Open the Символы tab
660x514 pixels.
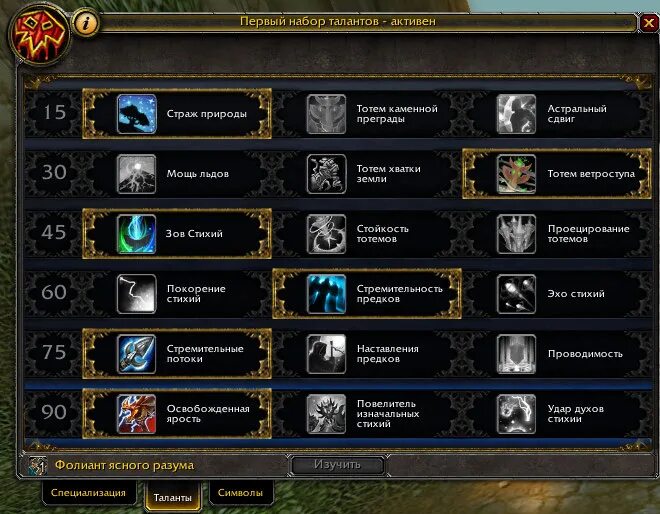[x=240, y=493]
